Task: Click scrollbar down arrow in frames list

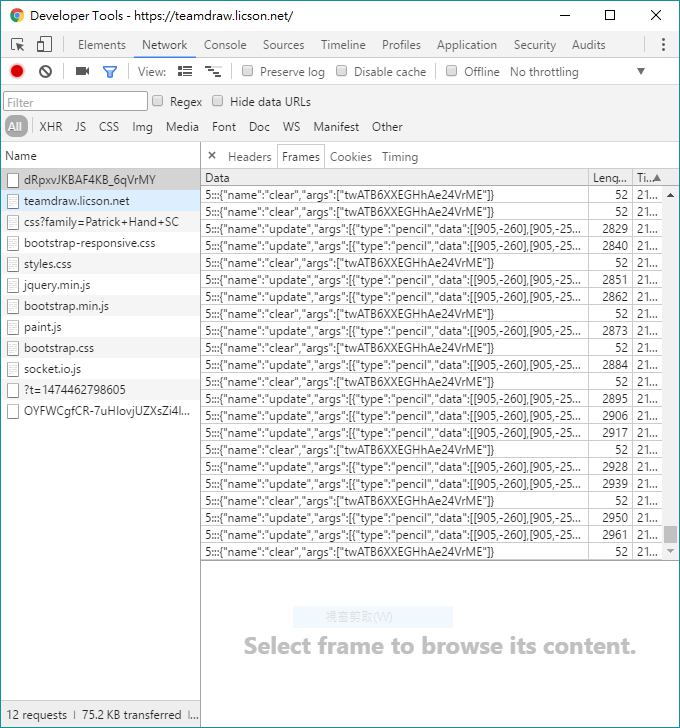Action: [670, 551]
